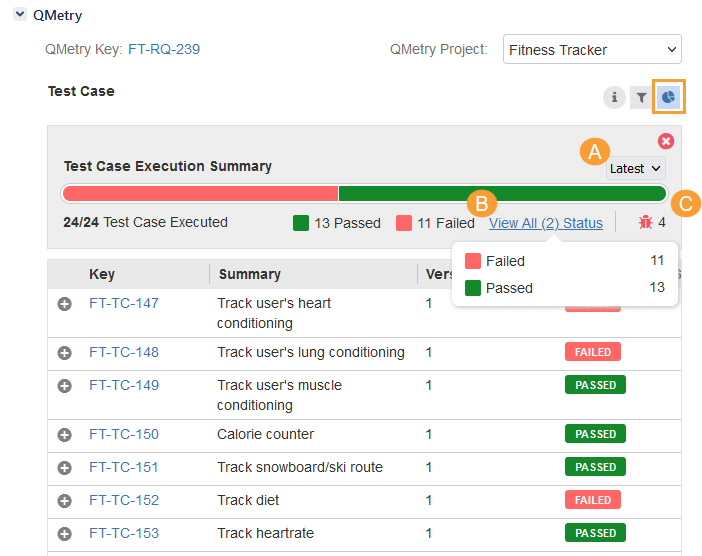
Task: Click the Key column header
Action: click(x=101, y=274)
